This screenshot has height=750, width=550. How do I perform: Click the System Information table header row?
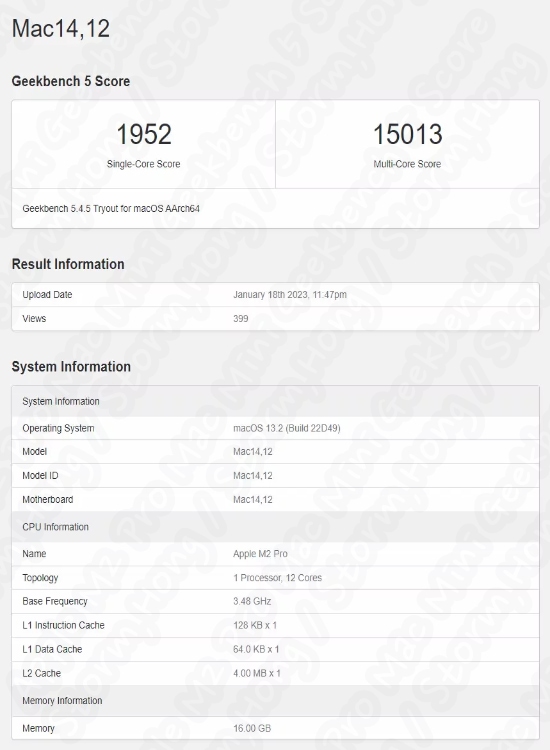pyautogui.click(x=275, y=401)
